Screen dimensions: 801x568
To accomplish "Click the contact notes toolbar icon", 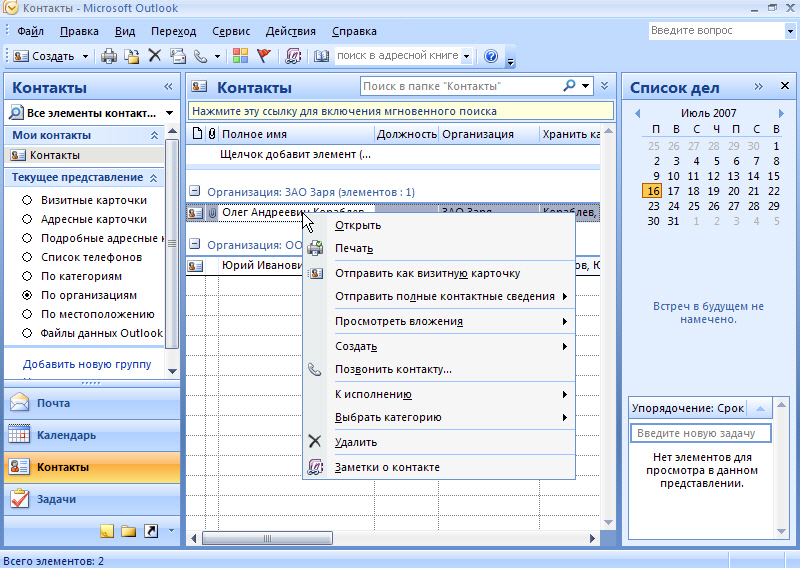I will point(293,56).
